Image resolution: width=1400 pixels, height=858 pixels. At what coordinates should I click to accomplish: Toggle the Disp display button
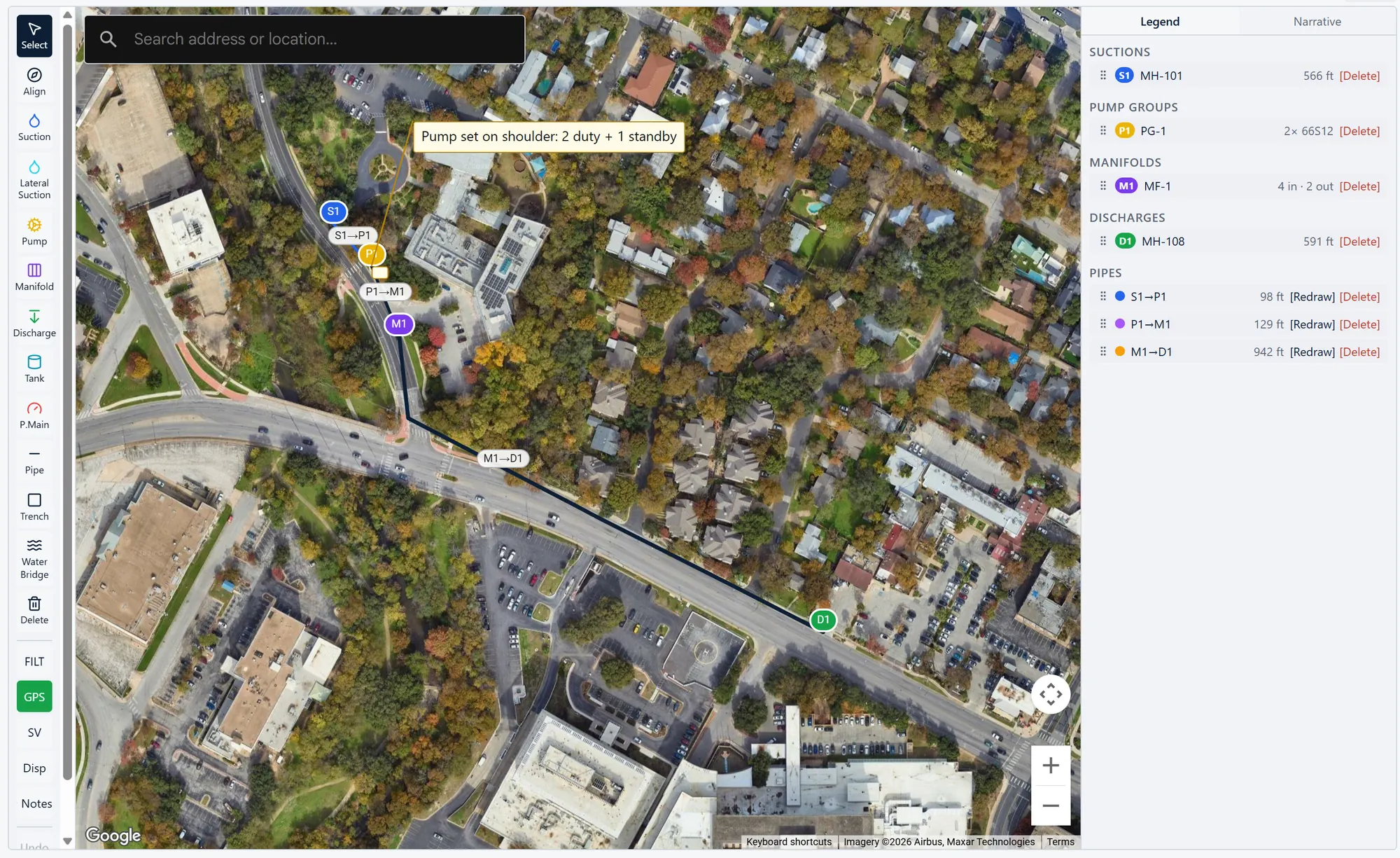[x=34, y=768]
